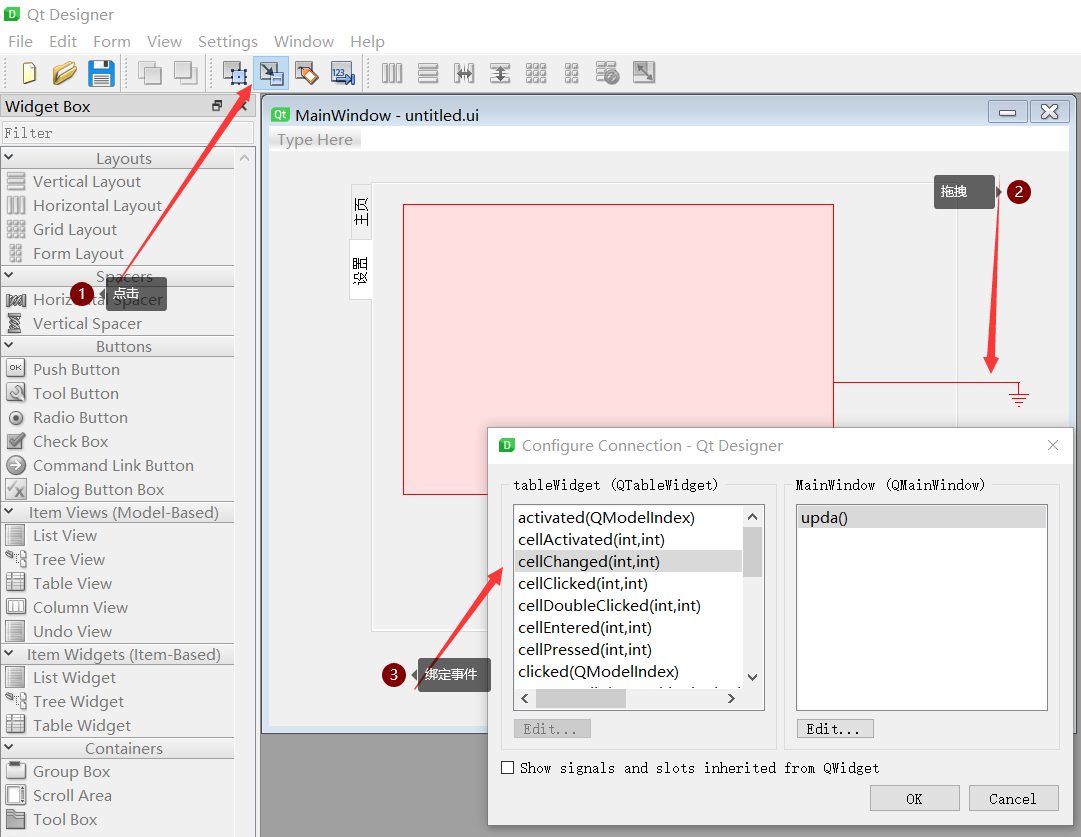The image size is (1081, 837).
Task: Select Vertical Layout in Widget Box
Action: [x=86, y=181]
